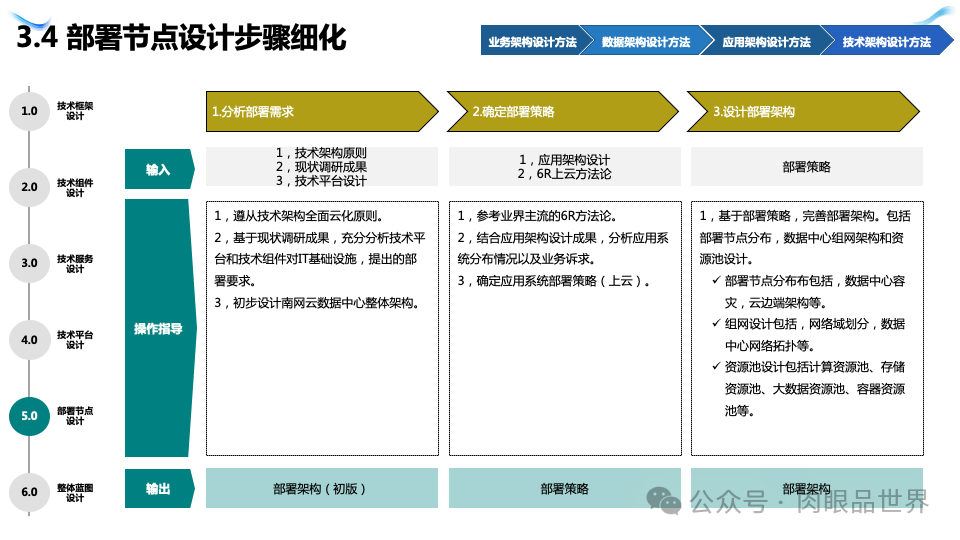Click the 1.0 step circle

[x=29, y=111]
